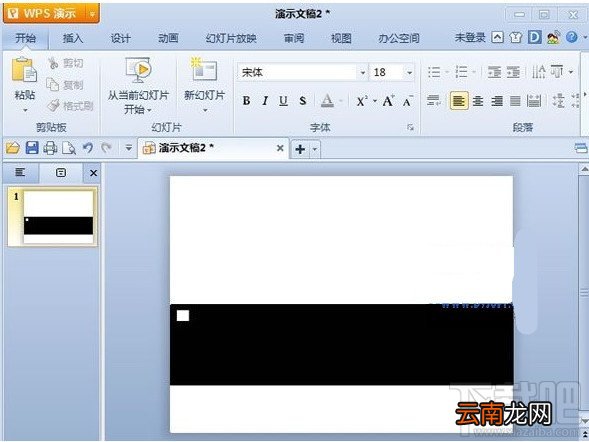
Task: Close the slide thumbnail panel
Action: click(x=93, y=173)
